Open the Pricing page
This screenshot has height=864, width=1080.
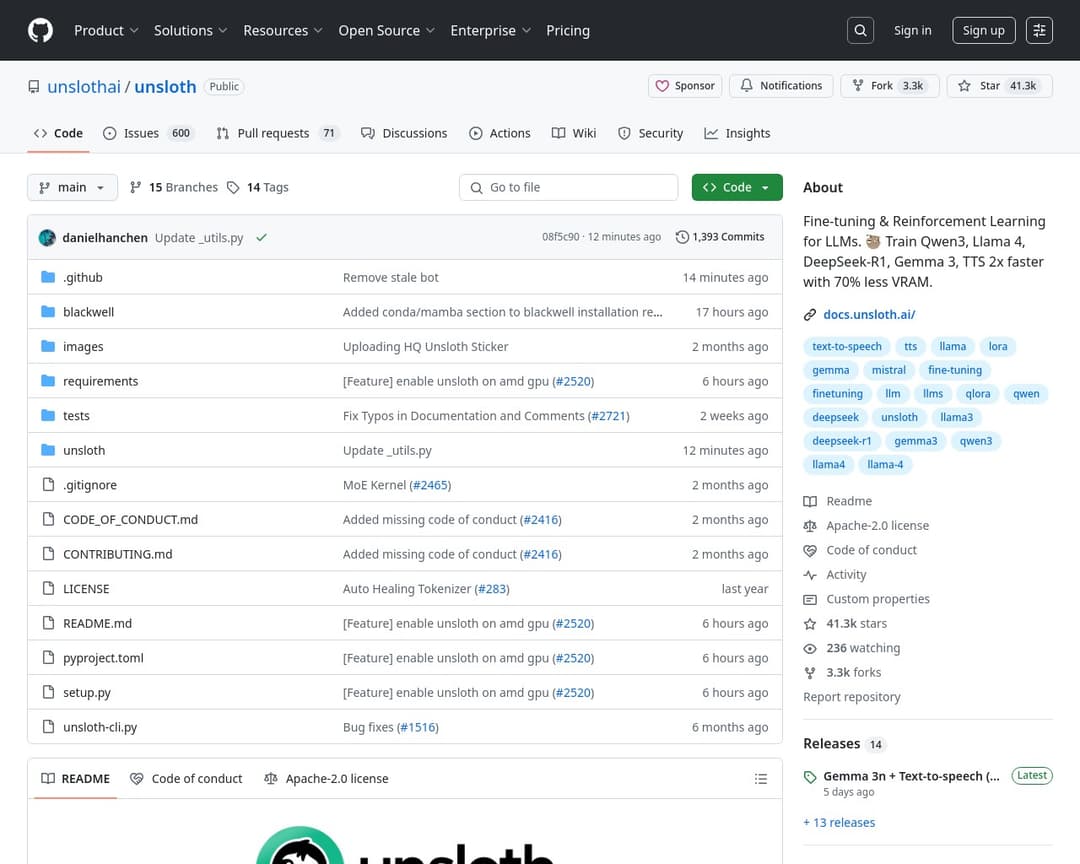(x=568, y=30)
